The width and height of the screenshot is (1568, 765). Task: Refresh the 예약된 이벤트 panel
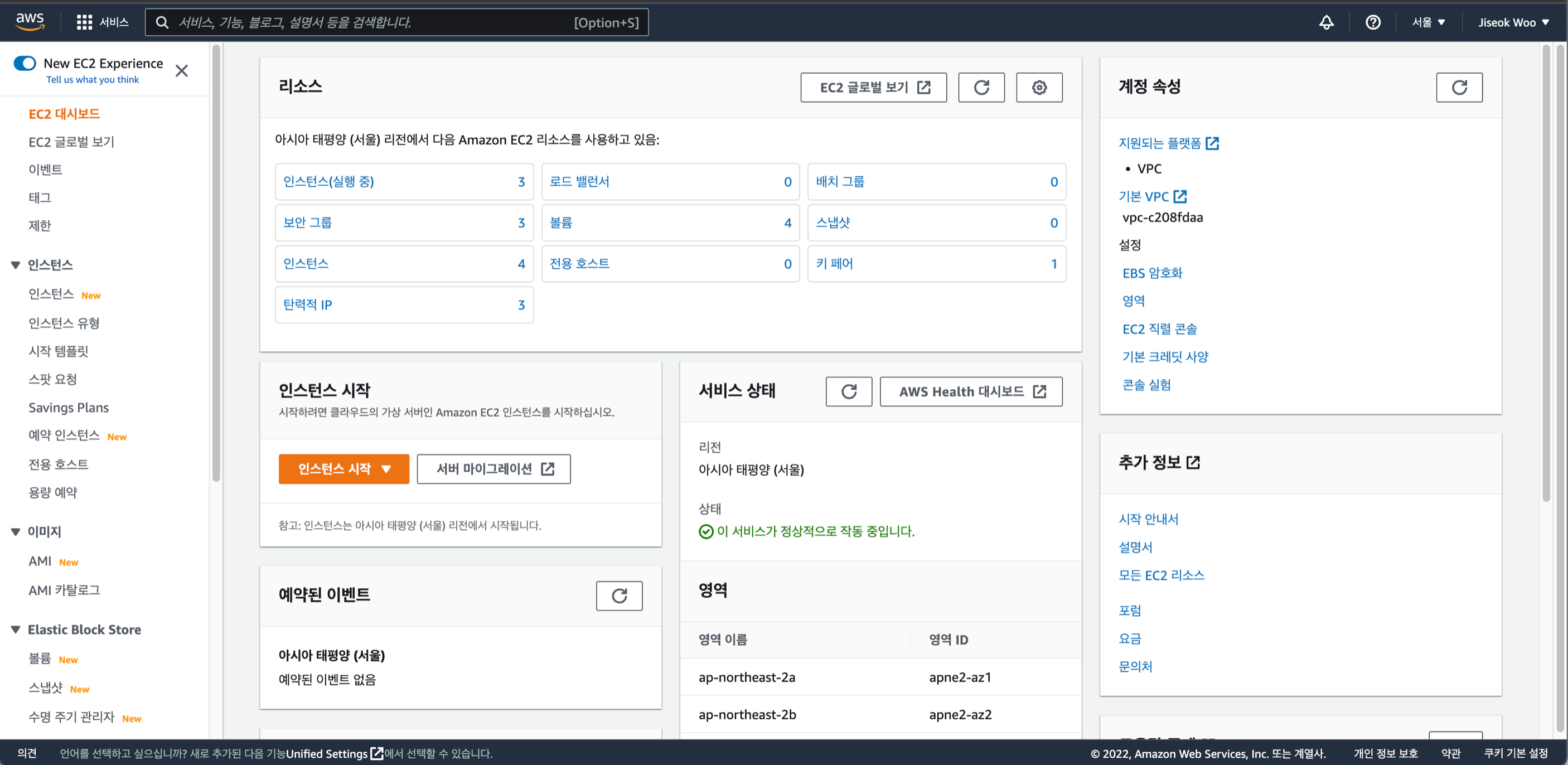618,595
